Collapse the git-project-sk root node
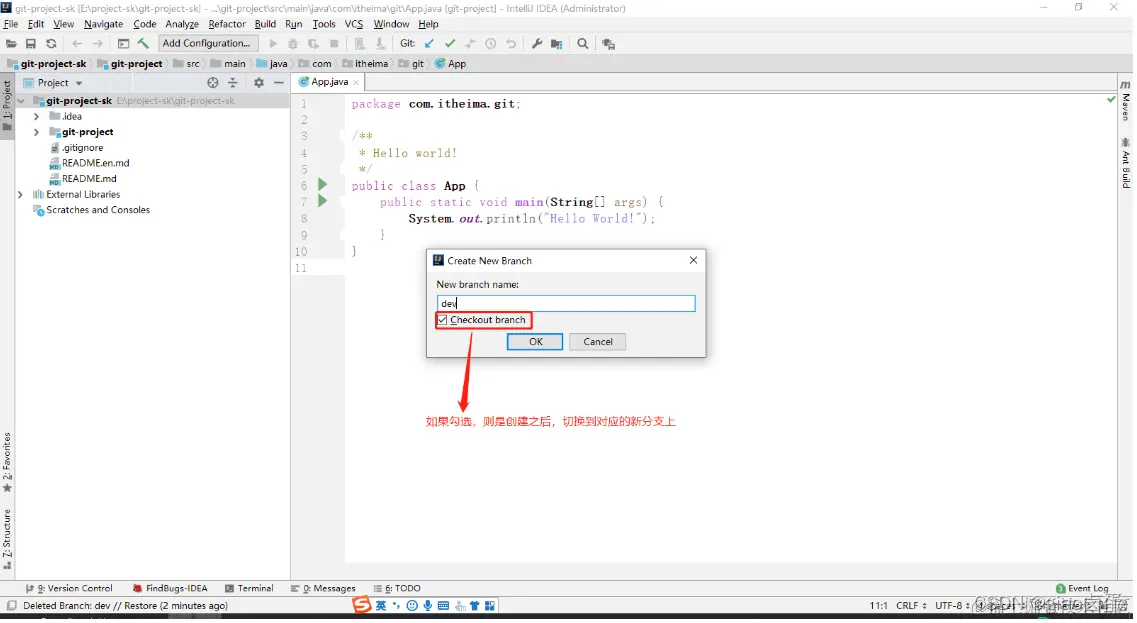The height and width of the screenshot is (623, 1137). (21, 101)
